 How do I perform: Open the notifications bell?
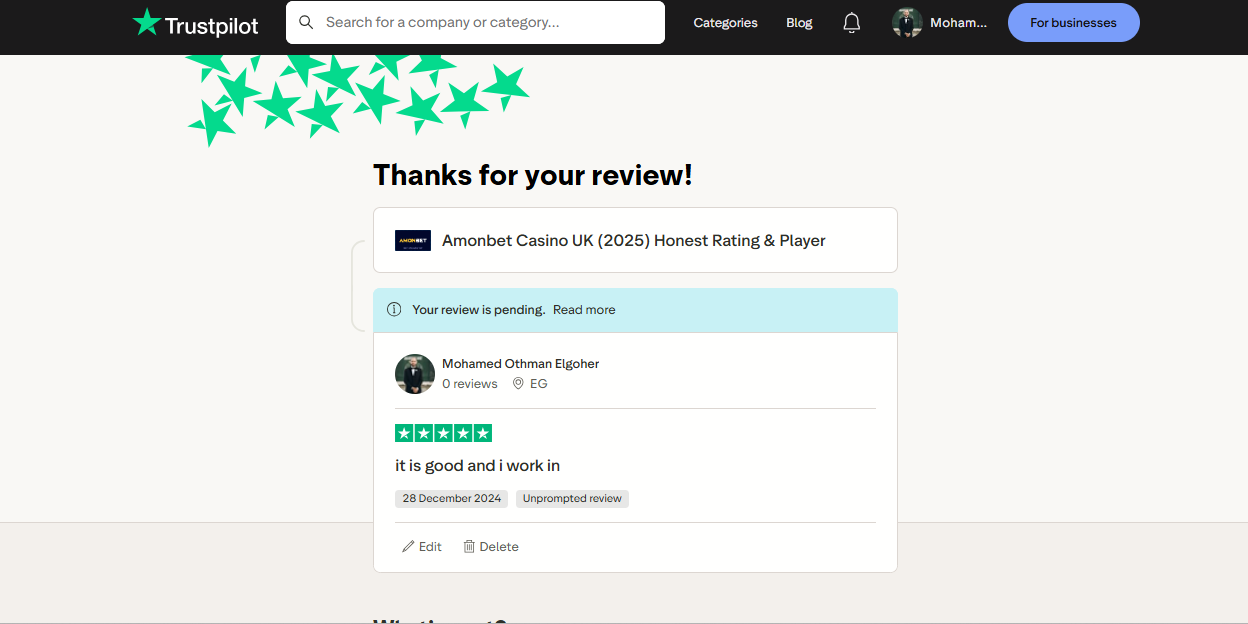(x=851, y=23)
